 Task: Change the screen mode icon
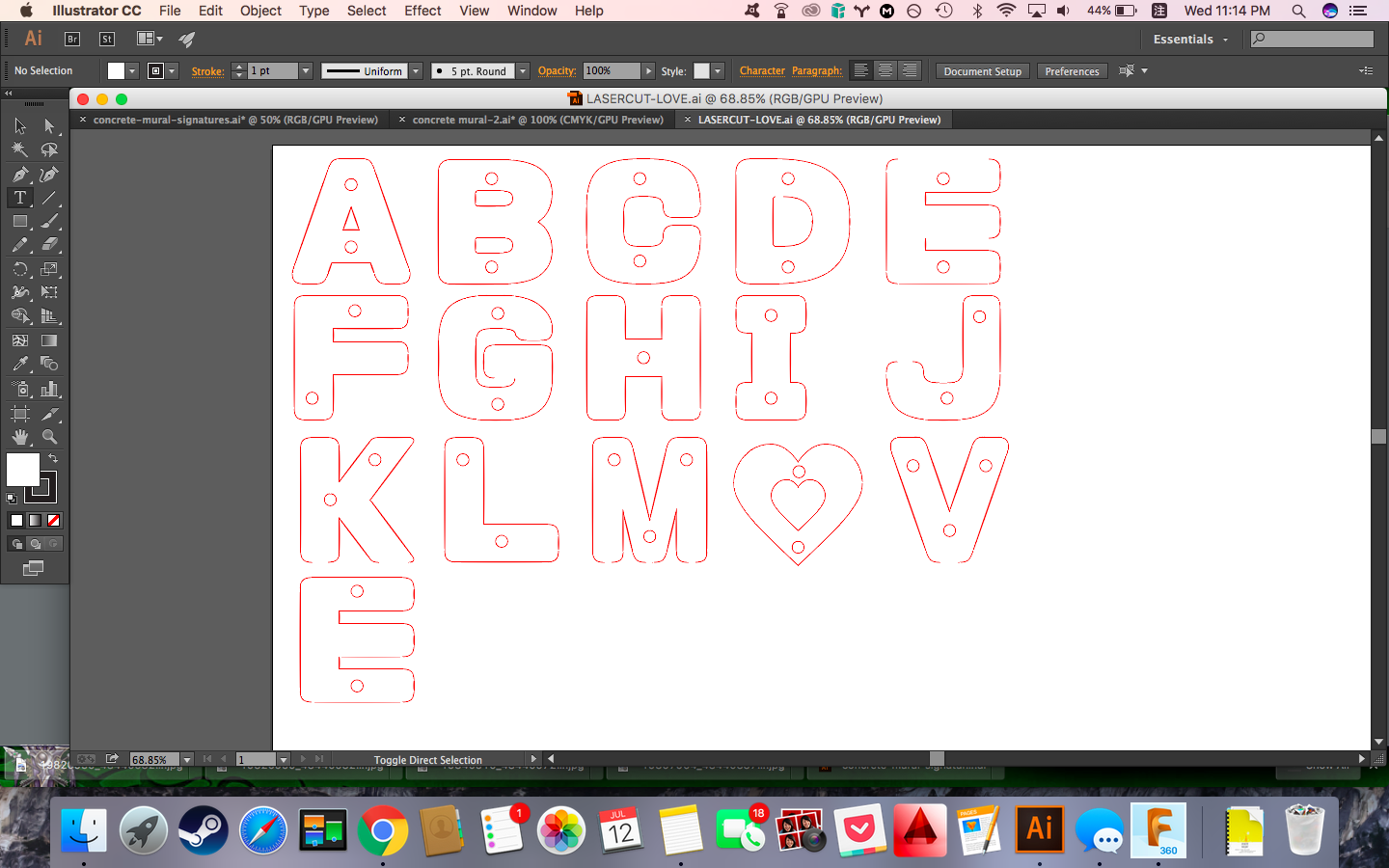tap(34, 568)
